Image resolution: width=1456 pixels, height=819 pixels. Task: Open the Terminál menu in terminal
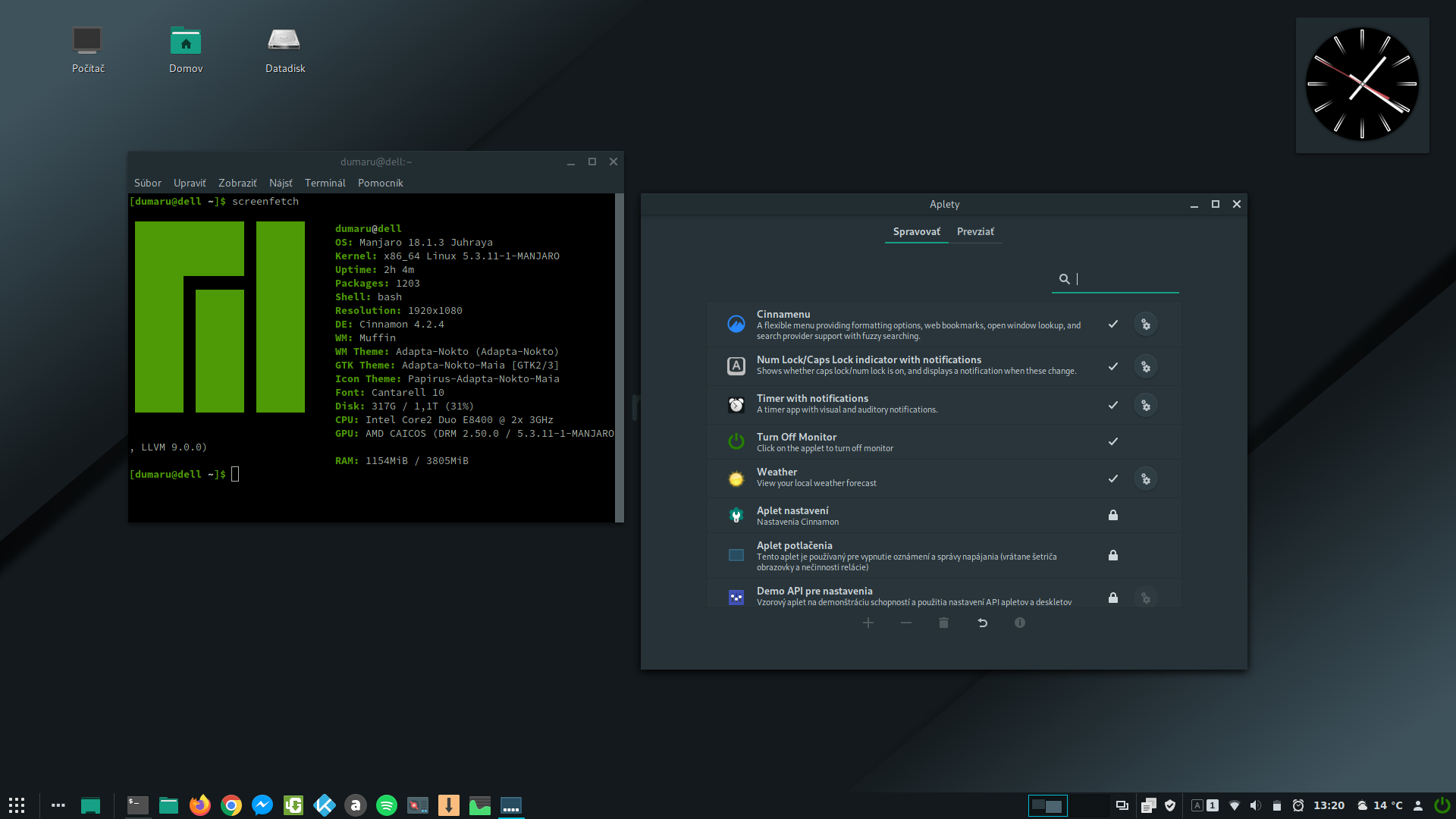(x=325, y=183)
